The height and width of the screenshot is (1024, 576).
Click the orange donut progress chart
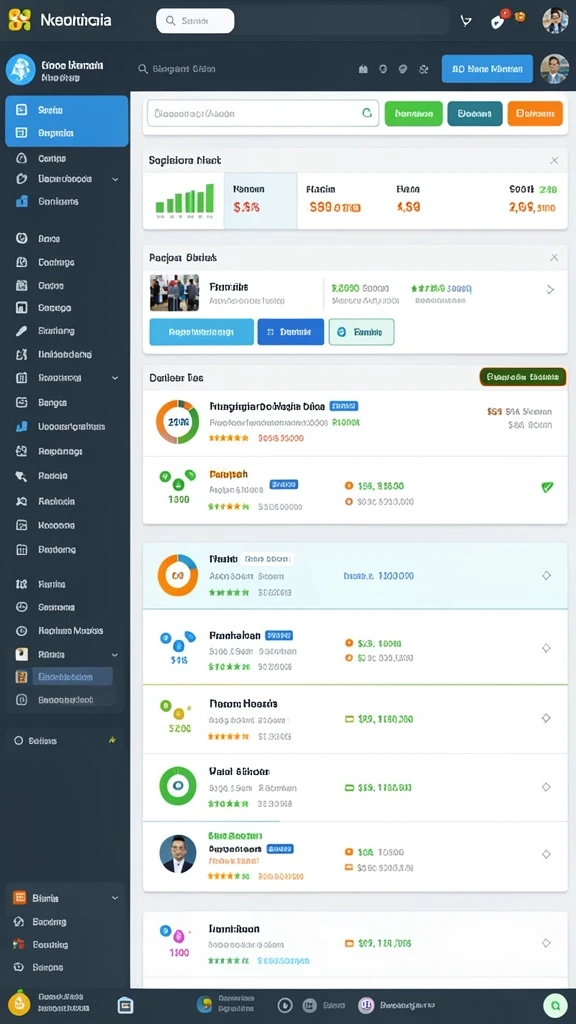click(178, 575)
